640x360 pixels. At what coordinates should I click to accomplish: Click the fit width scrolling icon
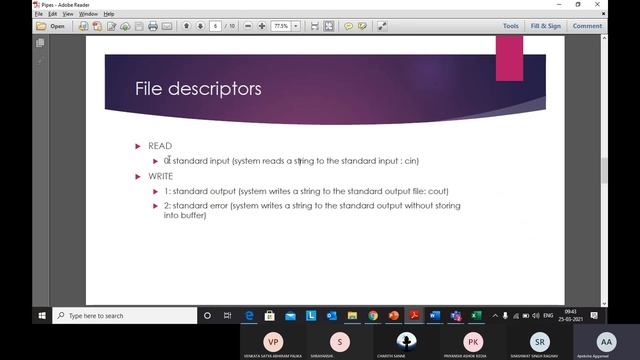click(314, 26)
